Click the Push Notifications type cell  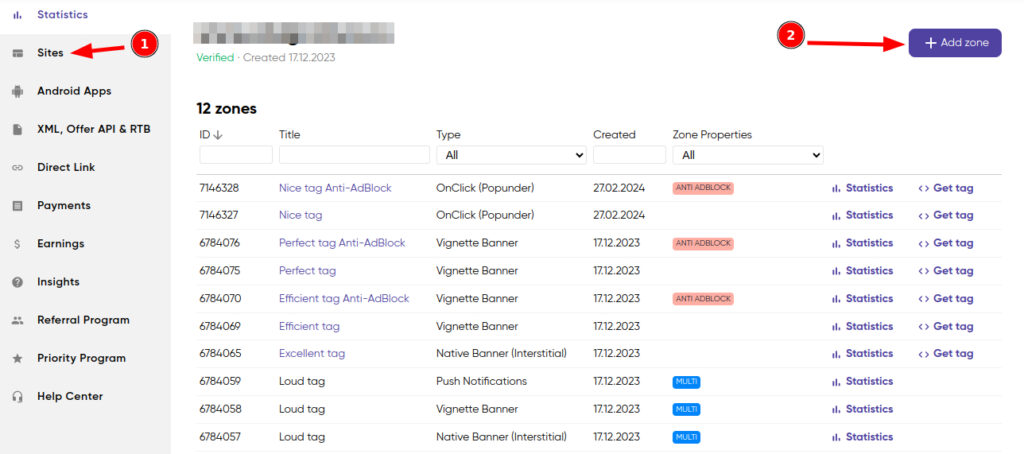[x=481, y=381]
